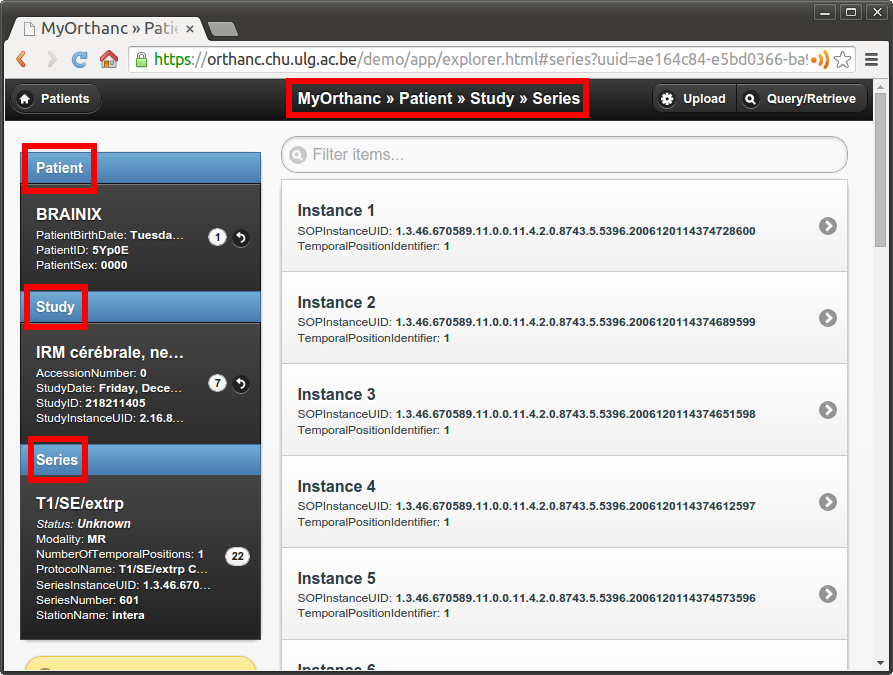Image resolution: width=893 pixels, height=675 pixels.
Task: Click the browser forward arrow
Action: (51, 59)
